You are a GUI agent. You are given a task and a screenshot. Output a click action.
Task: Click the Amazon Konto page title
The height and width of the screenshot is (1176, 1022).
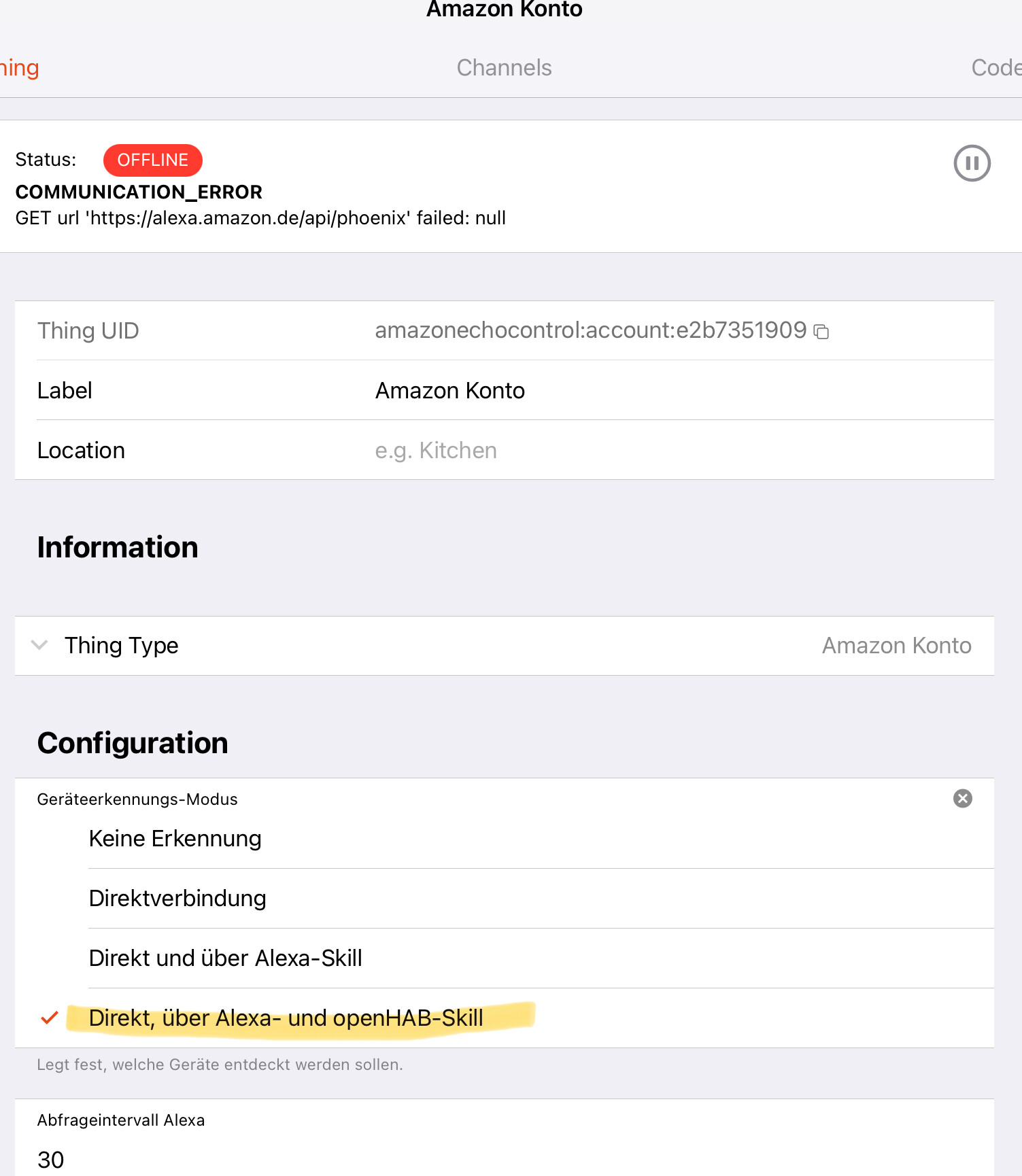coord(504,10)
